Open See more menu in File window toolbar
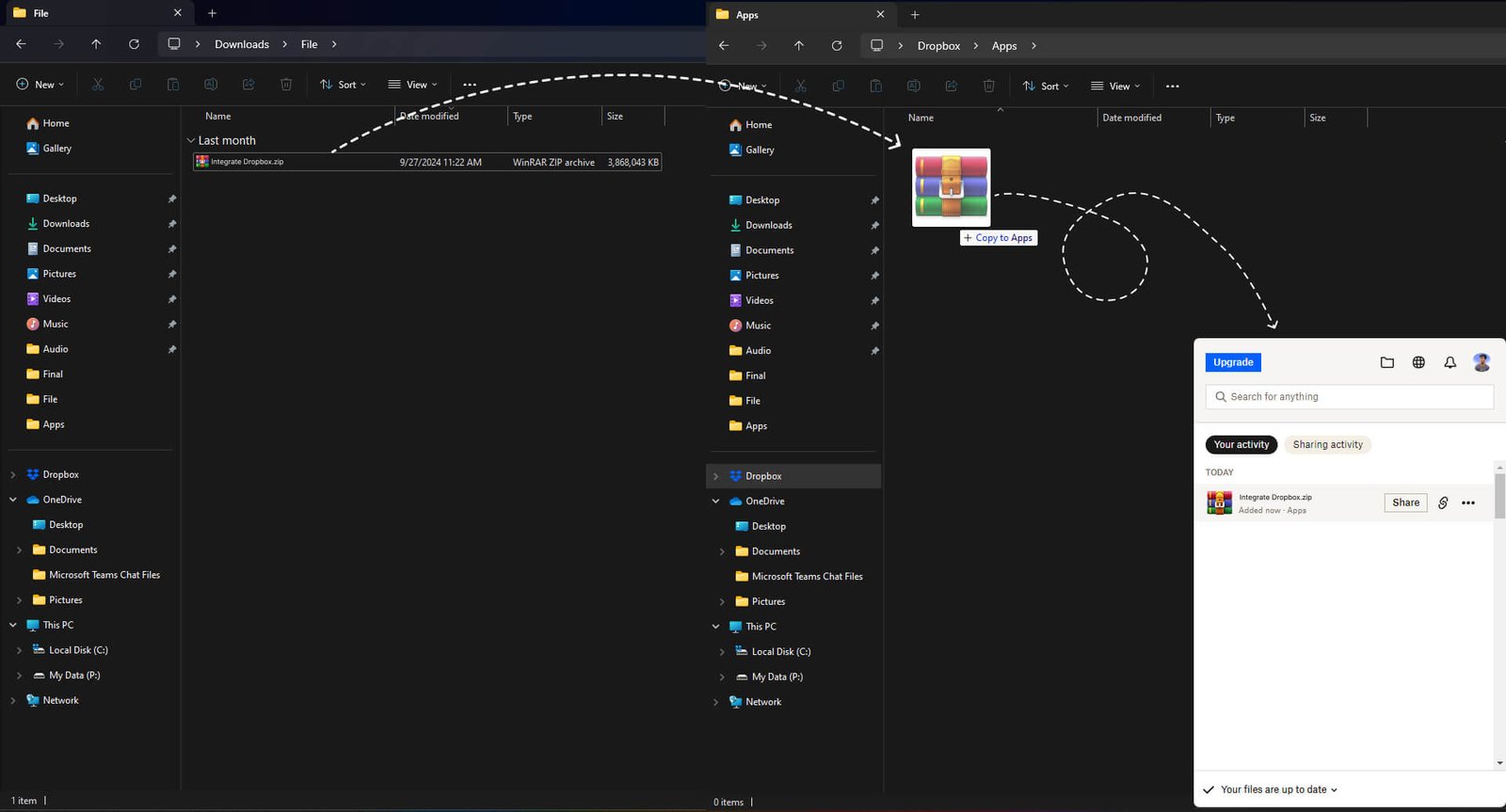The height and width of the screenshot is (812, 1506). [x=470, y=85]
